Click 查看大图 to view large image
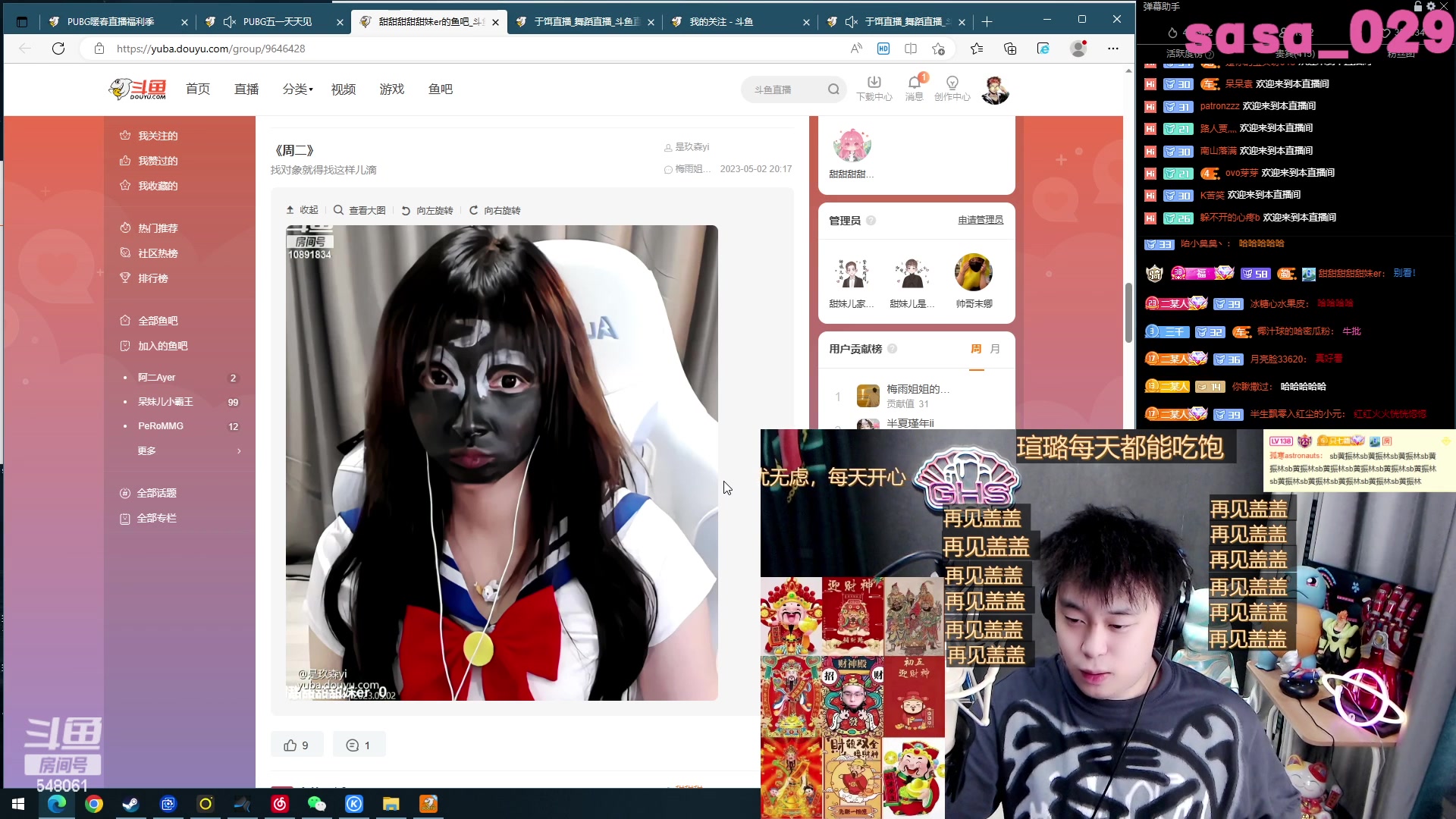The height and width of the screenshot is (819, 1456). tap(359, 210)
